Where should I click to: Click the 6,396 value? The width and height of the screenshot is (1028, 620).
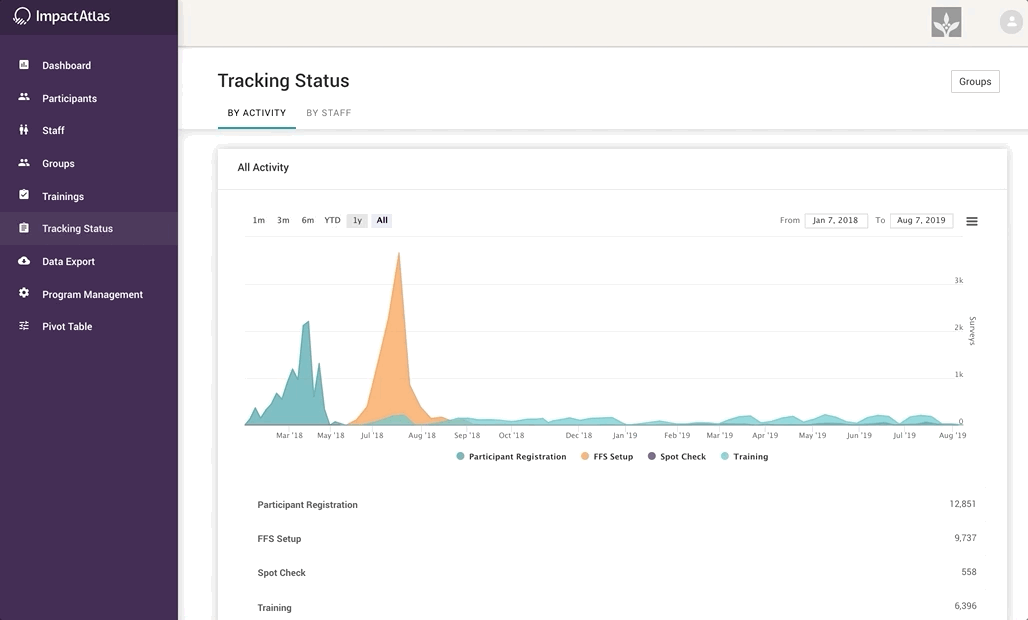click(x=965, y=606)
